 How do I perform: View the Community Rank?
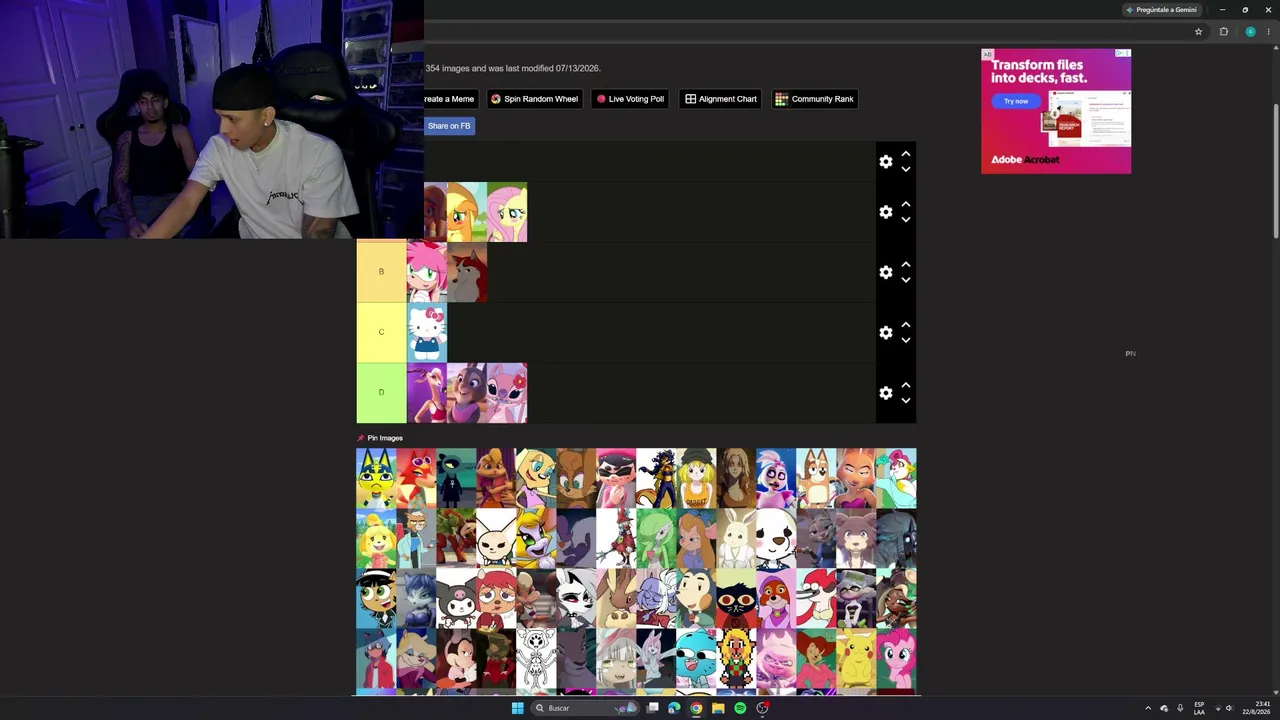click(x=814, y=99)
